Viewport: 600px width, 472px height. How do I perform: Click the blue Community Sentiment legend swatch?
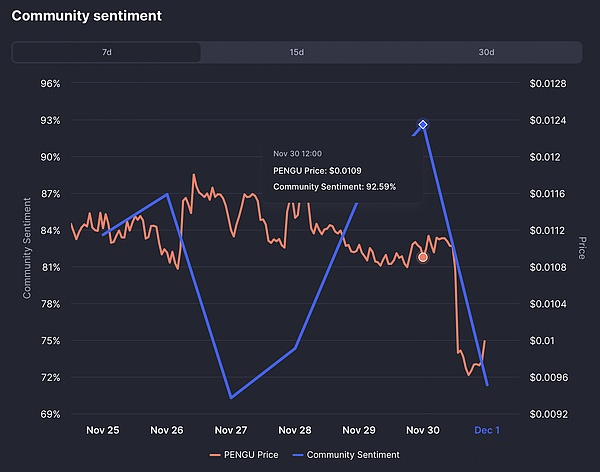(296, 454)
